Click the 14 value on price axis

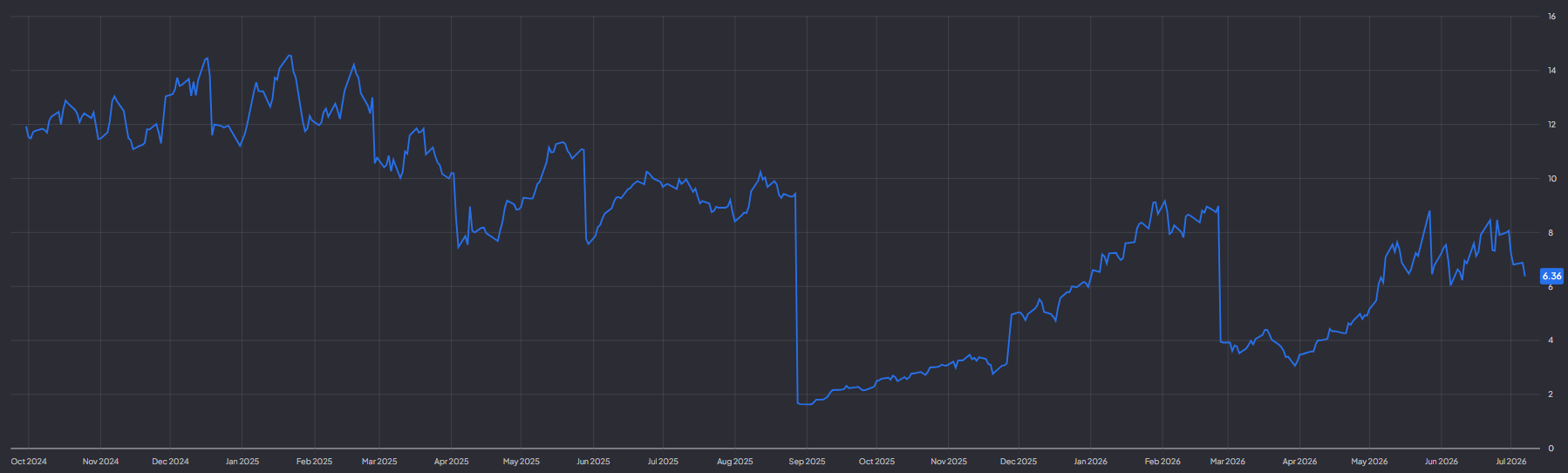point(1551,71)
